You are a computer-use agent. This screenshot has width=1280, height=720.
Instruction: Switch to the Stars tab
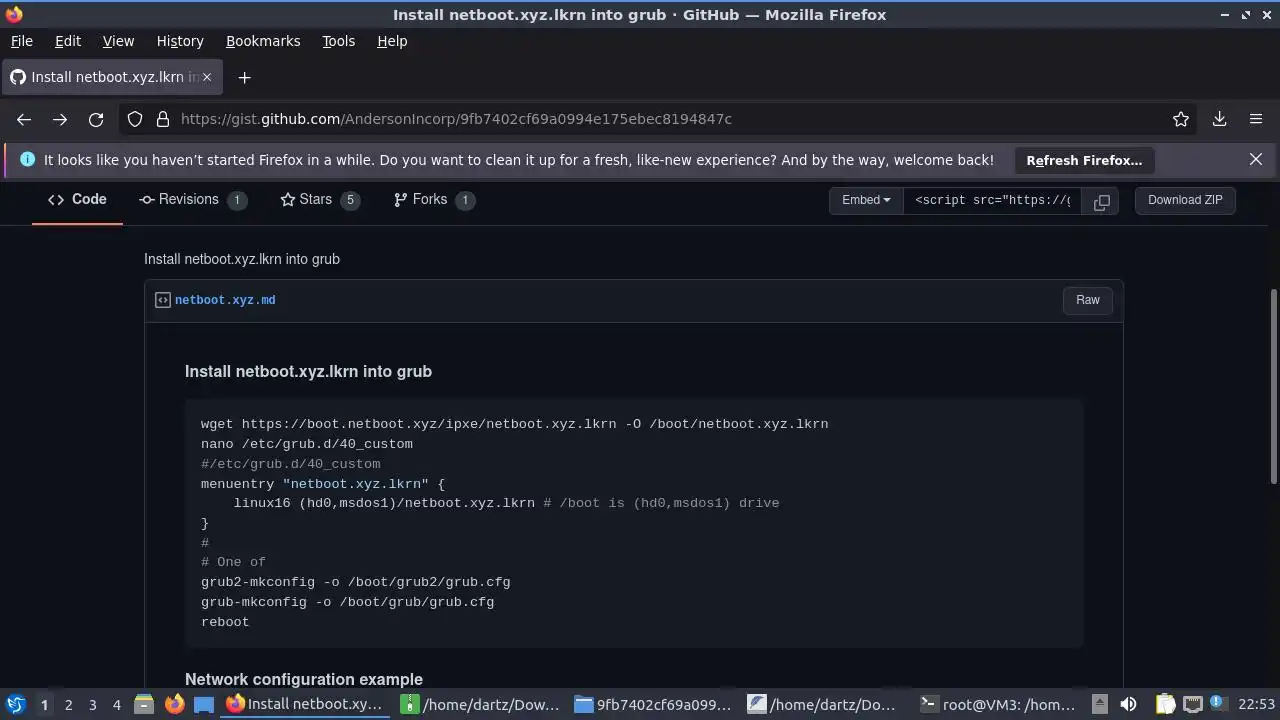pyautogui.click(x=320, y=200)
